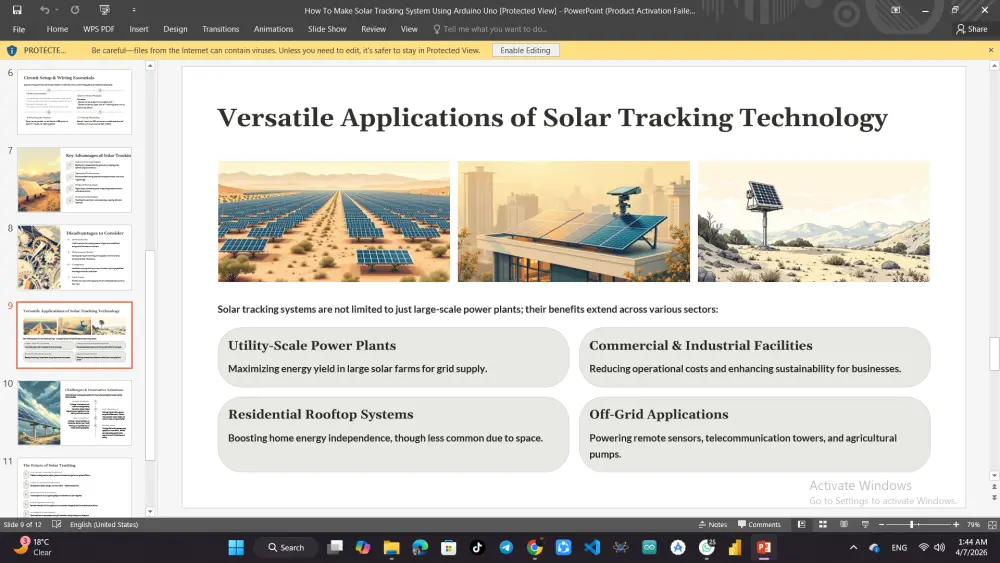Click the solar farm desert image
1000x563 pixels.
pos(334,221)
